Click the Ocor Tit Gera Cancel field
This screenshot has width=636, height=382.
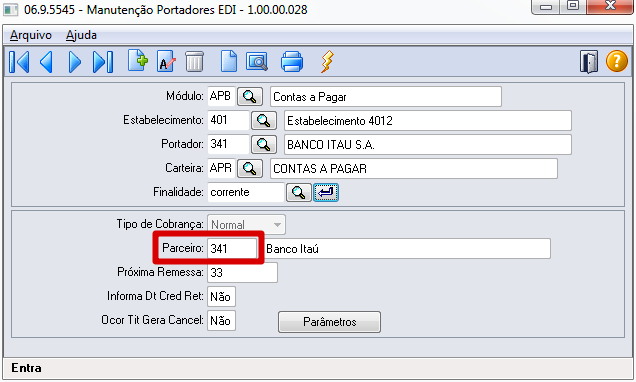(221, 321)
